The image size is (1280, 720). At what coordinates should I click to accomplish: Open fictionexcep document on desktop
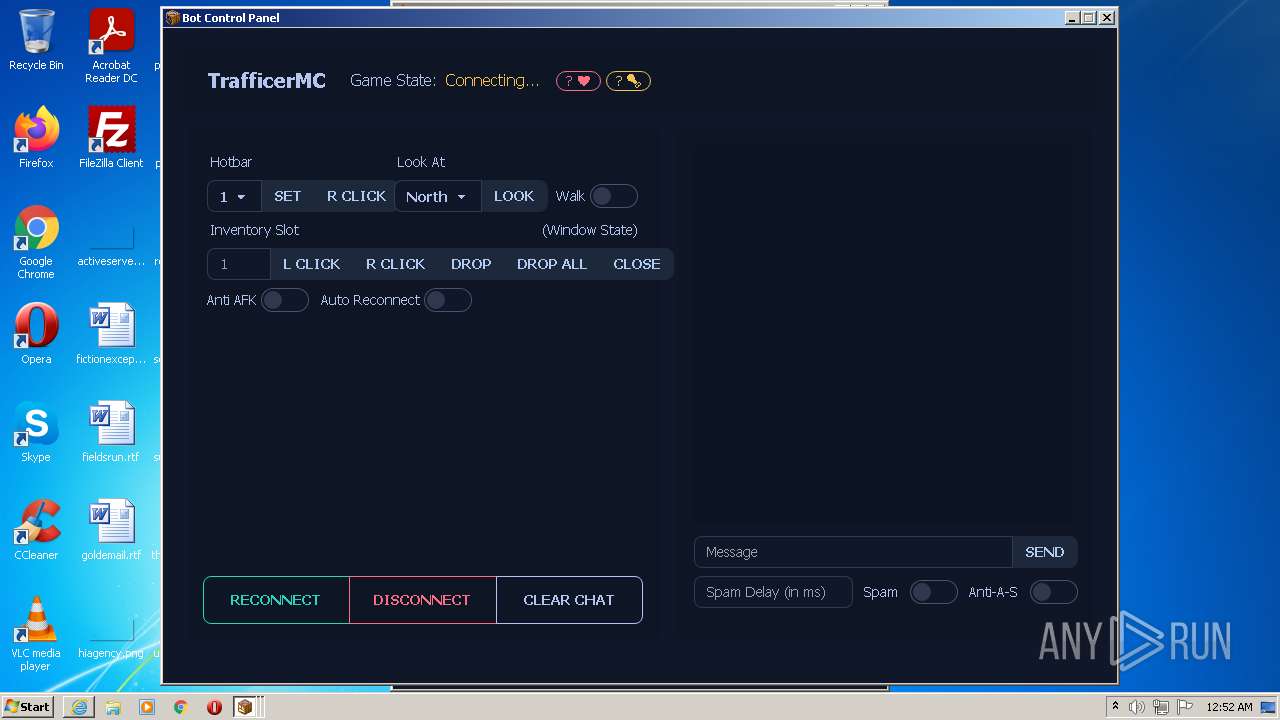(111, 334)
